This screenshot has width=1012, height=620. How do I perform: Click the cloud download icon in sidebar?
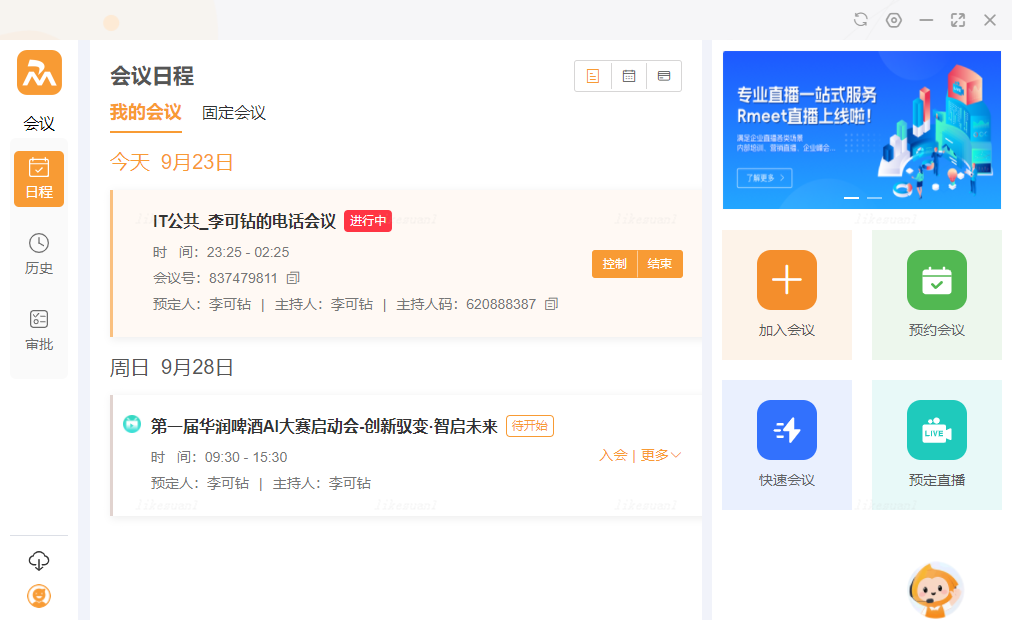[x=39, y=560]
